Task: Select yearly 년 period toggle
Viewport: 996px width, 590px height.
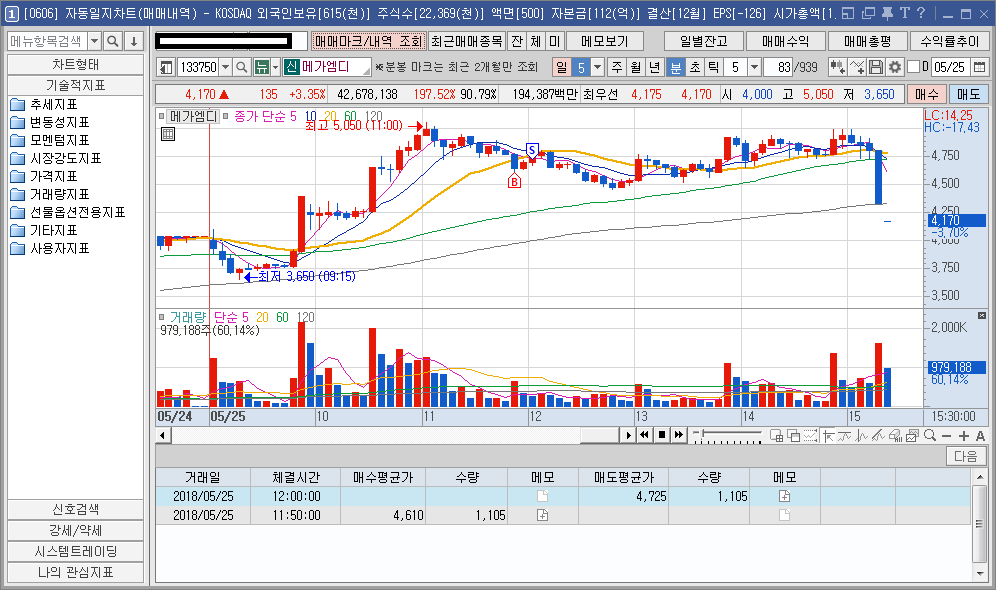Action: pos(655,67)
